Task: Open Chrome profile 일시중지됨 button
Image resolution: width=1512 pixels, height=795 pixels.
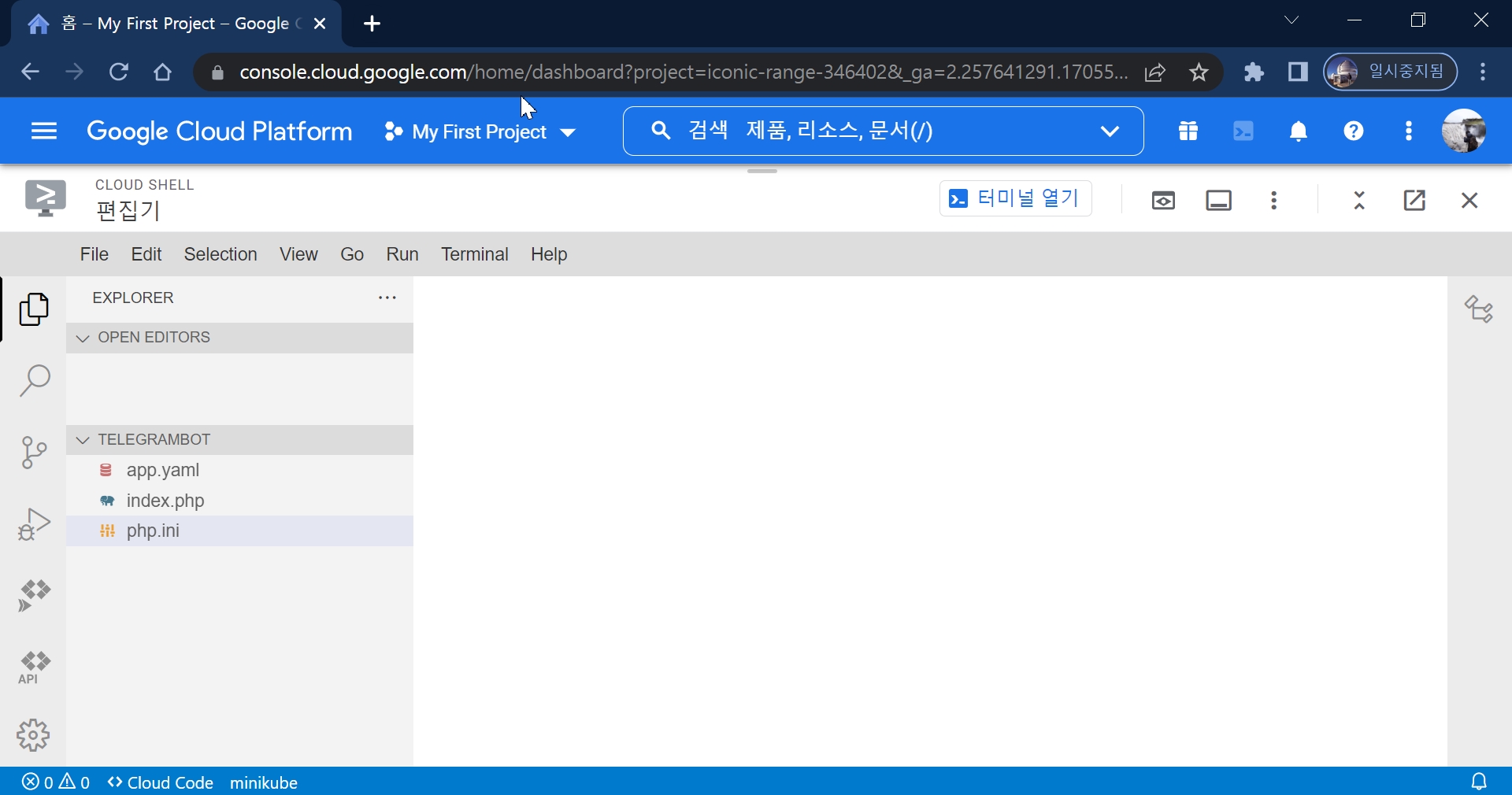Action: click(1391, 72)
